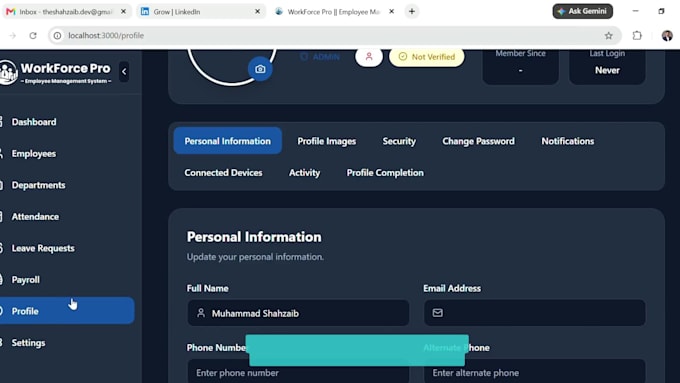Switch to the Connected Devices tab
Screen dimensions: 680x383
pos(223,173)
